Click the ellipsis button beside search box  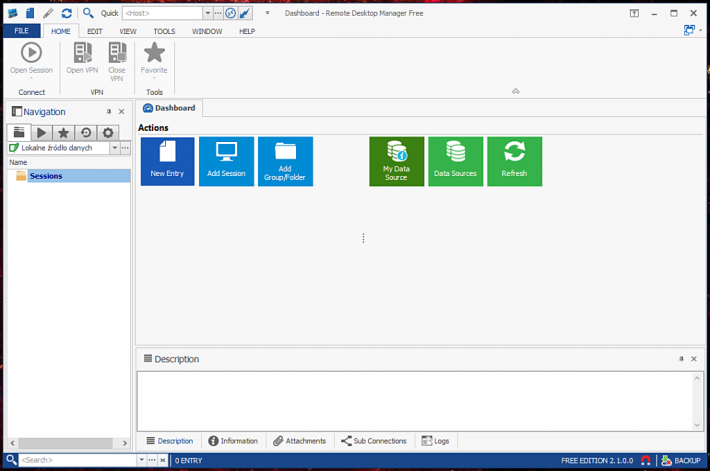(152, 460)
